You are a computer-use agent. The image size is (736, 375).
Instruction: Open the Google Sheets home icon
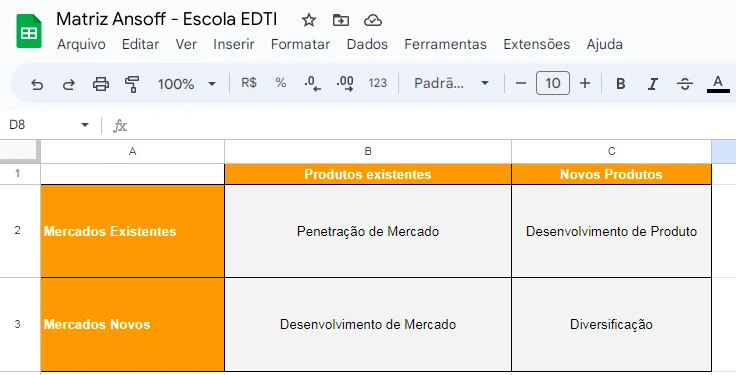pyautogui.click(x=29, y=31)
